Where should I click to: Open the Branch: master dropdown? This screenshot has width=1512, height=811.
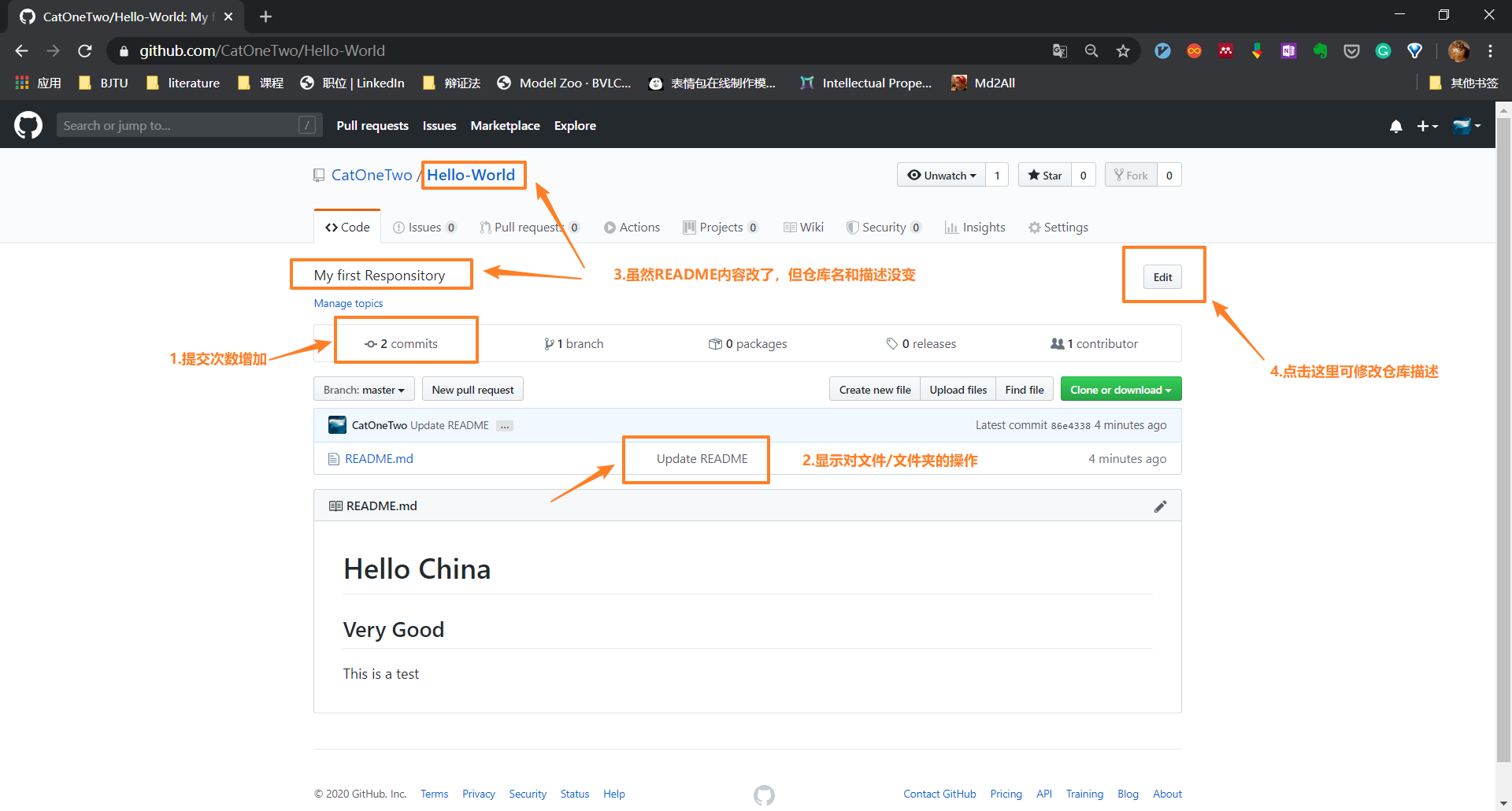364,390
